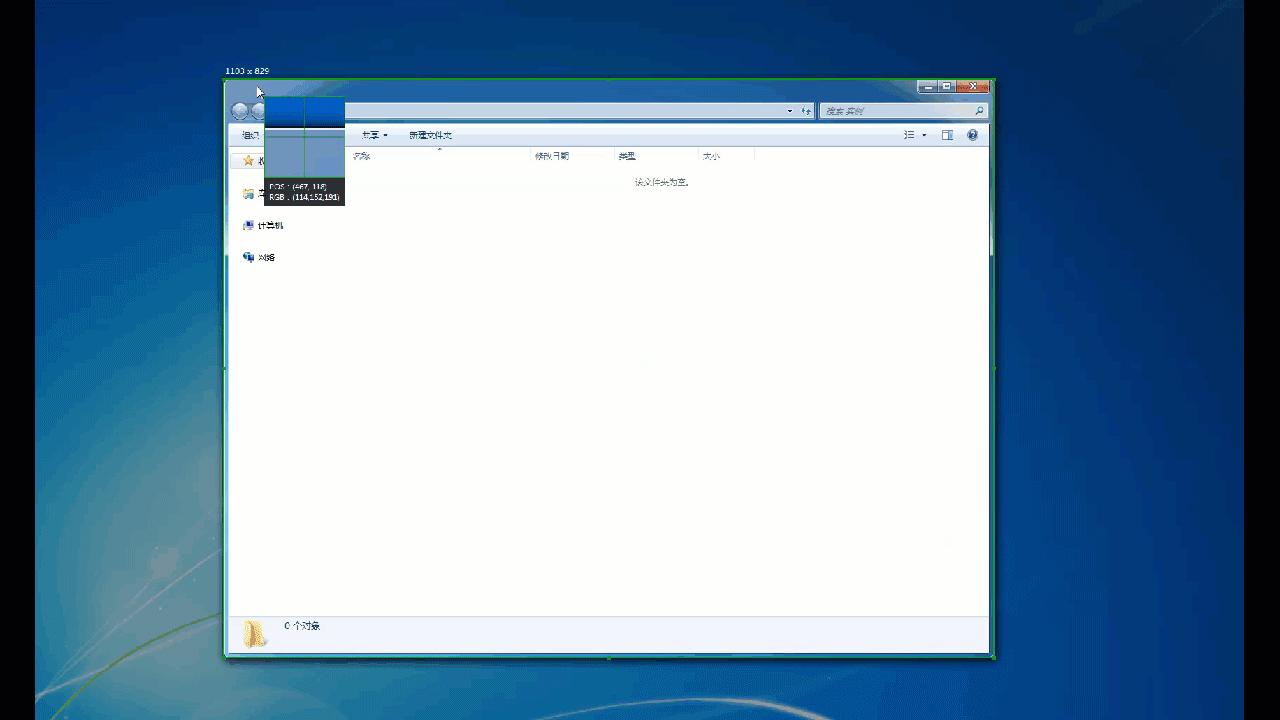Select 计算机 label in navigation pane

pos(271,226)
